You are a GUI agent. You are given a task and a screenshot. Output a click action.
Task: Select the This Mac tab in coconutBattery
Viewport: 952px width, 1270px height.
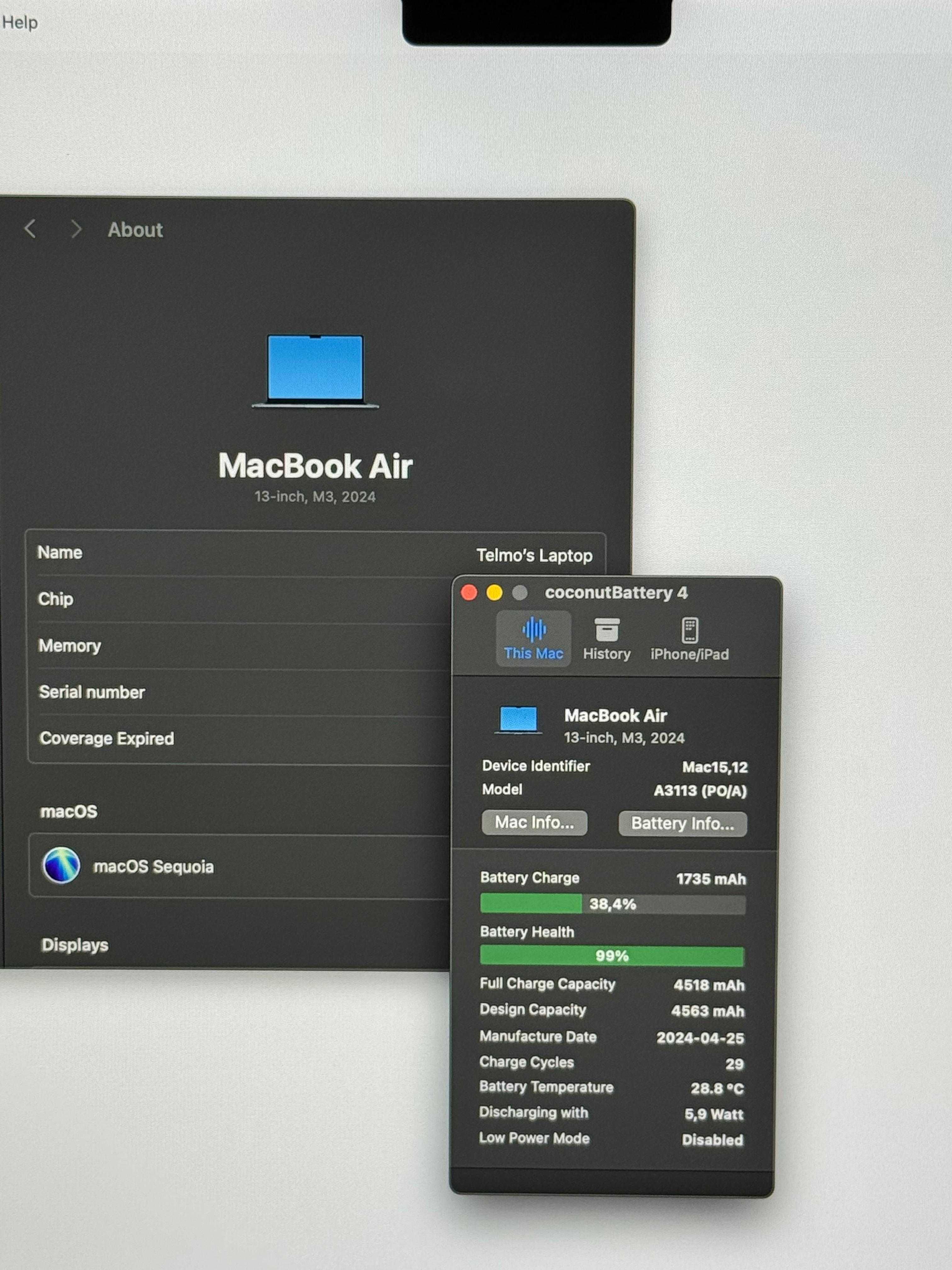point(533,638)
